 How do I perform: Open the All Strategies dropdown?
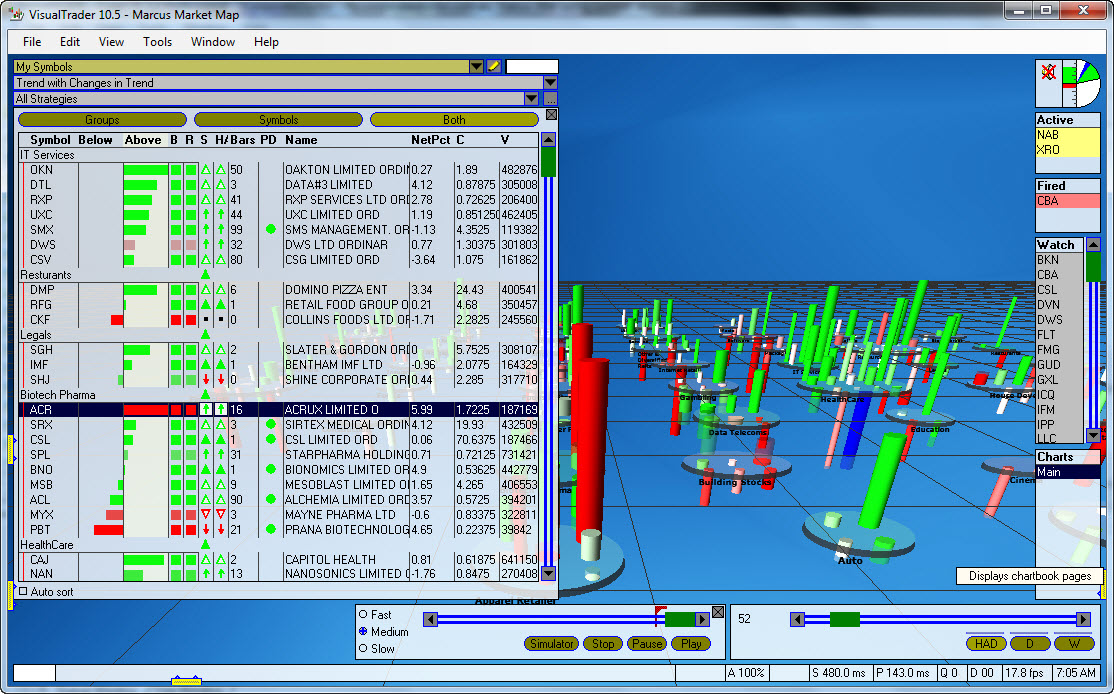531,99
